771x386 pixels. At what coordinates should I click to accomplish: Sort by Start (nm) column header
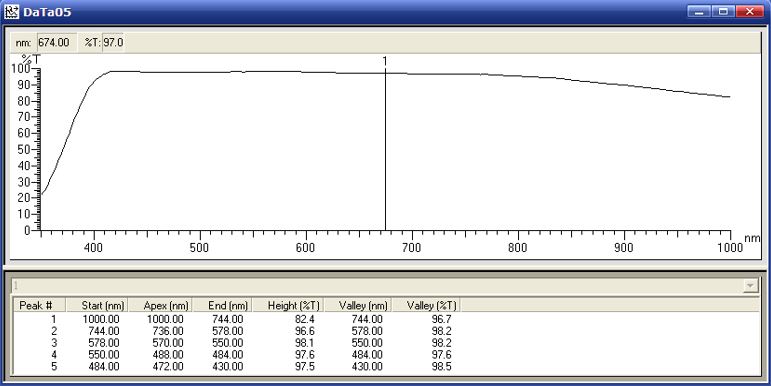tap(97, 305)
